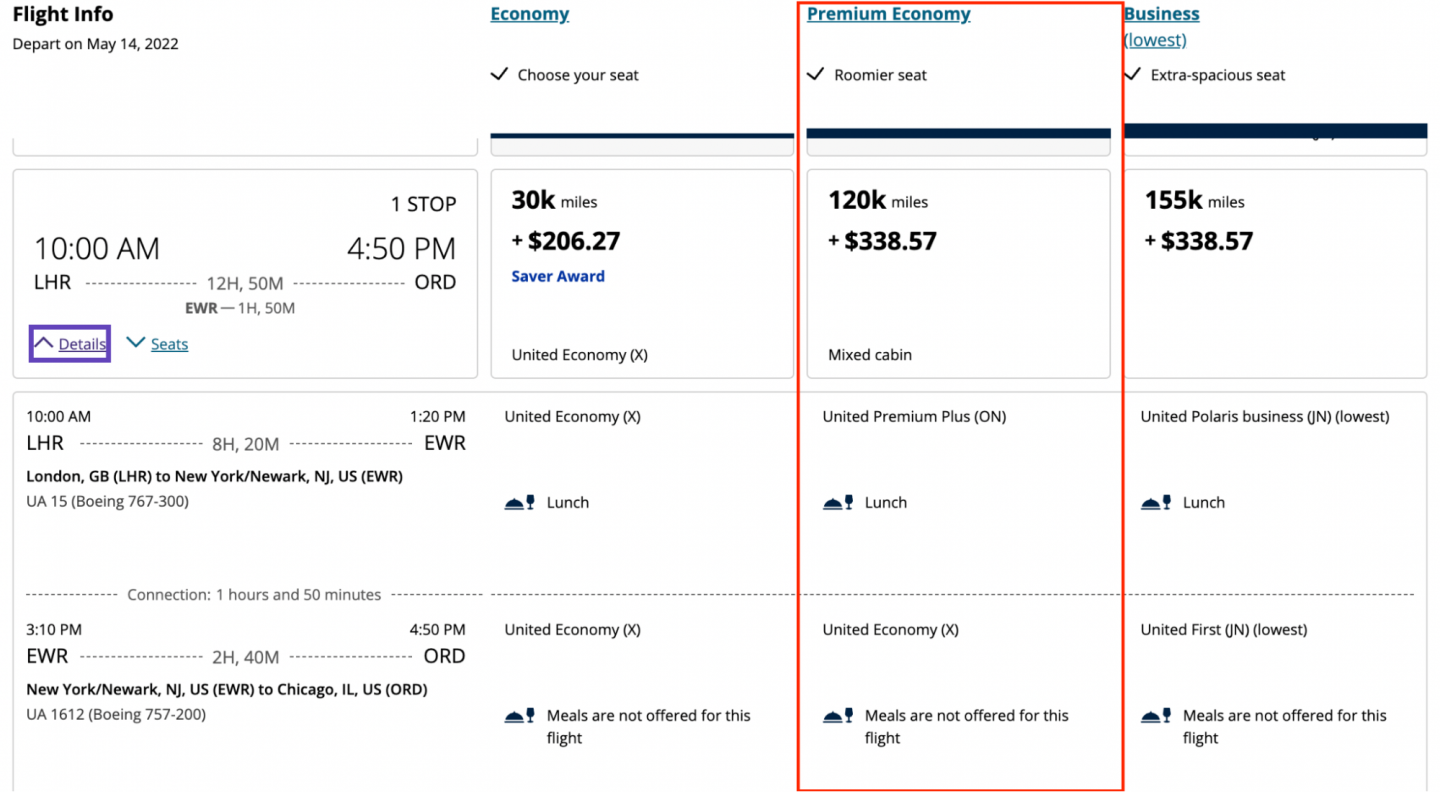The image size is (1440, 792).
Task: Sort by the Economy column header
Action: point(529,14)
